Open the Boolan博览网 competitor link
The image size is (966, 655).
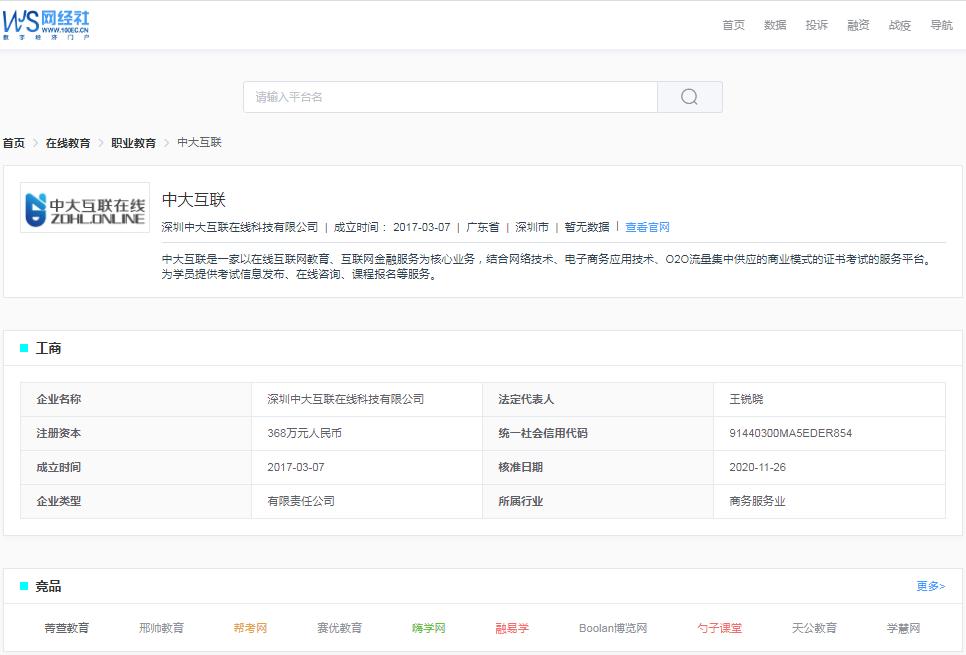pos(612,628)
